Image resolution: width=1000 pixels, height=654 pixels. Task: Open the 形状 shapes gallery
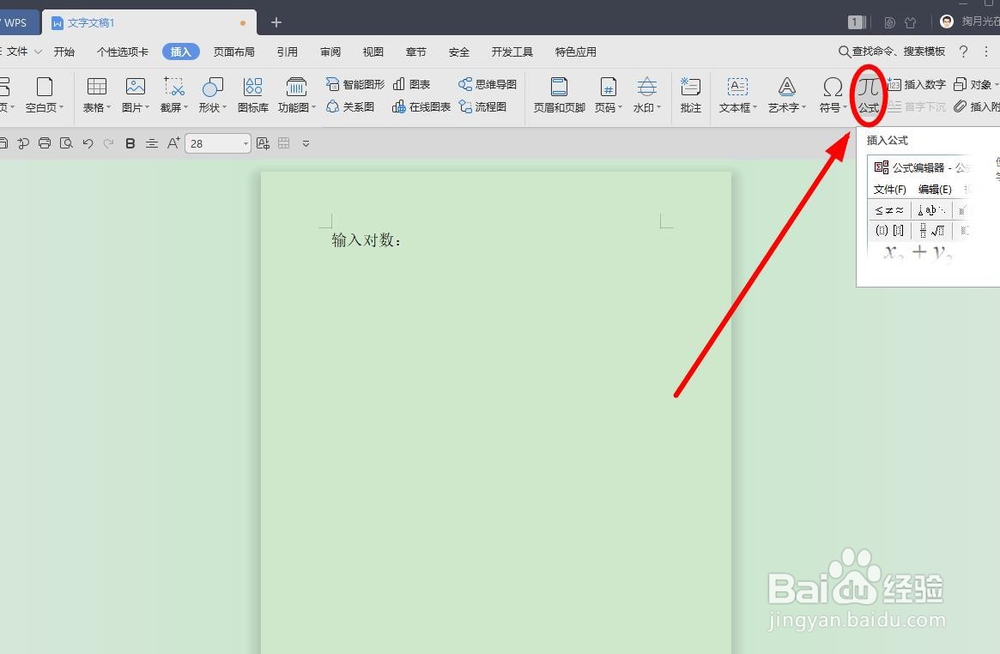(212, 94)
